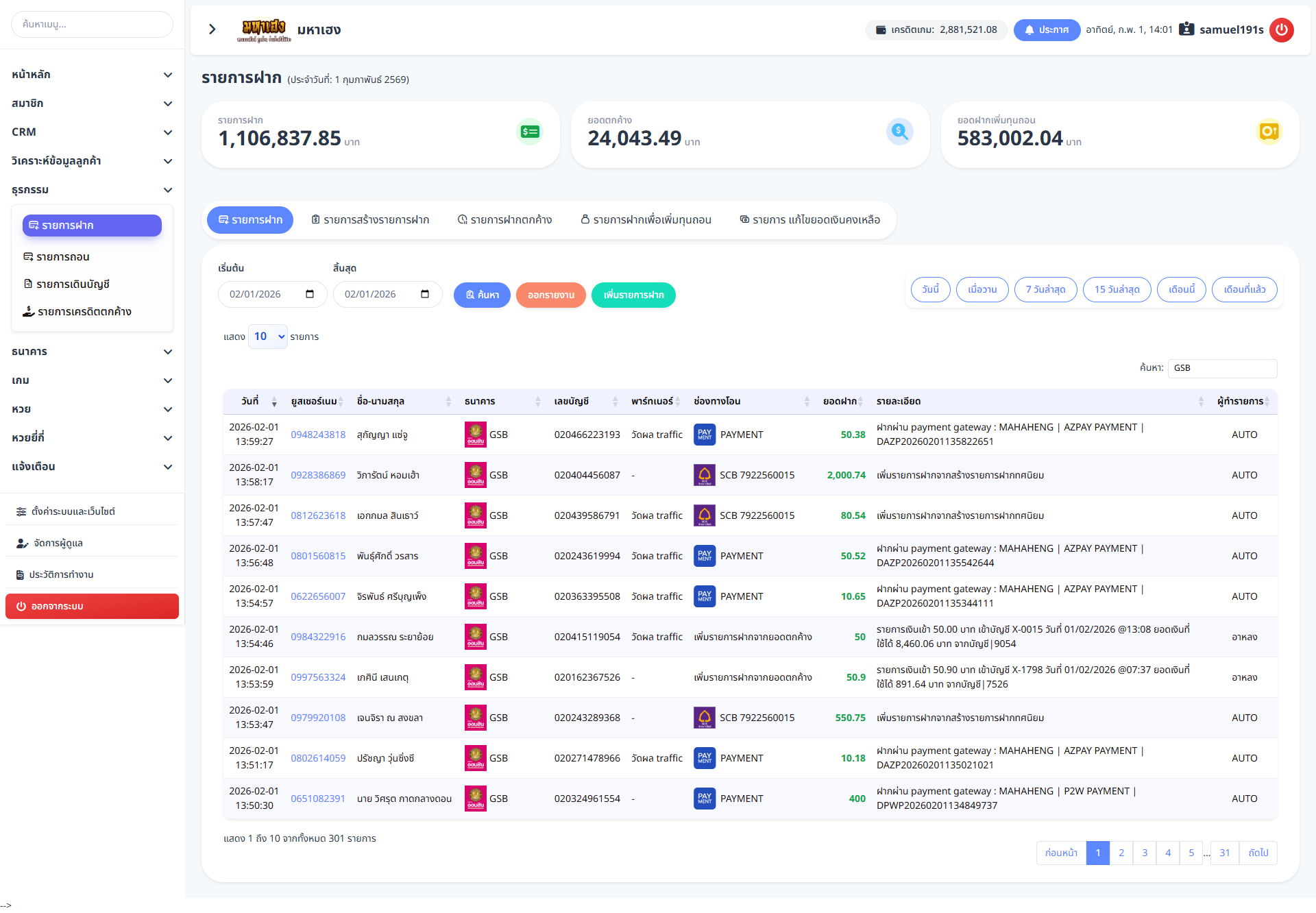
Task: Expand the sidebar using the chevron arrow
Action: click(212, 29)
